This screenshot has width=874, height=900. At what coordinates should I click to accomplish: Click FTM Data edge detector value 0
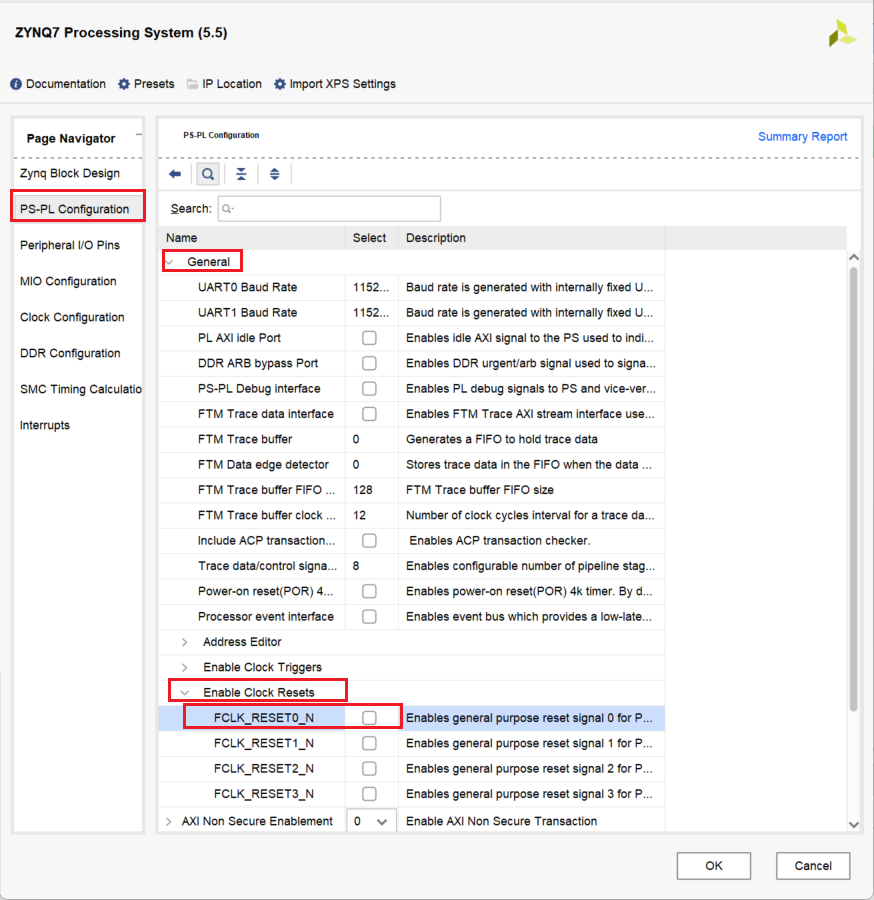356,465
